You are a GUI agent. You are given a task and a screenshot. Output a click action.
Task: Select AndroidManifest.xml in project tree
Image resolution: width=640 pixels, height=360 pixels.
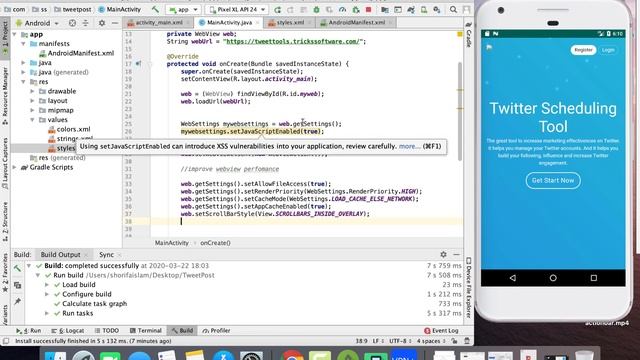(x=77, y=53)
